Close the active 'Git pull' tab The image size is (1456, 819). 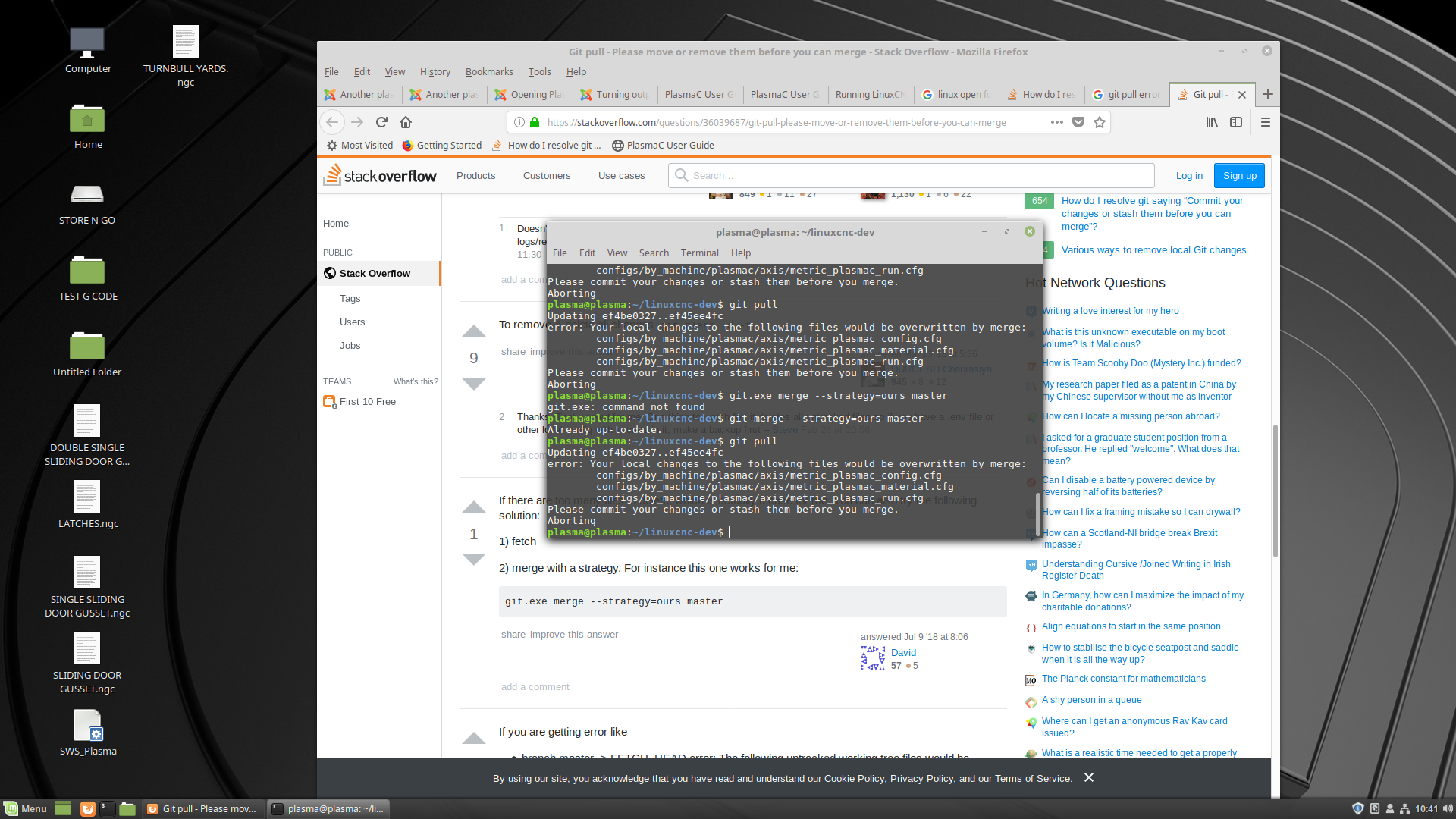pyautogui.click(x=1242, y=95)
